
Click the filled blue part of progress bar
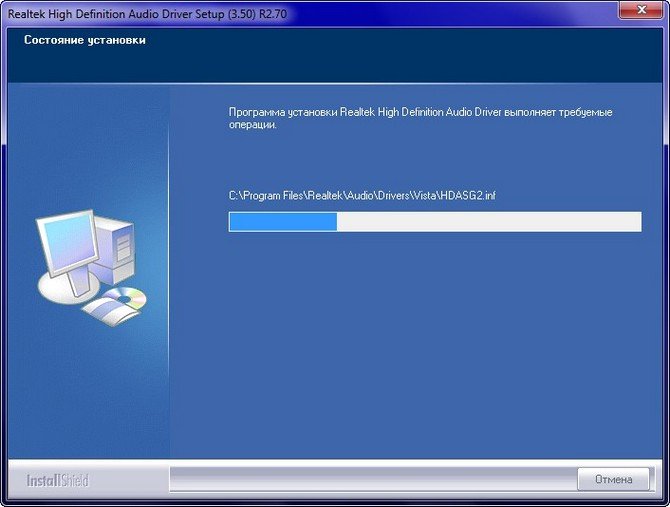tap(283, 222)
